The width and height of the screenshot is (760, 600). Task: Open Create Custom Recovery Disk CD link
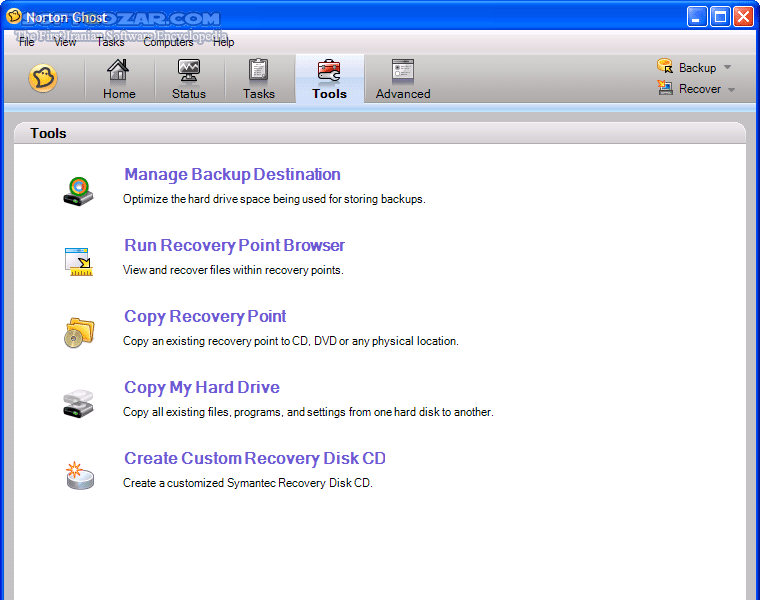pos(254,458)
